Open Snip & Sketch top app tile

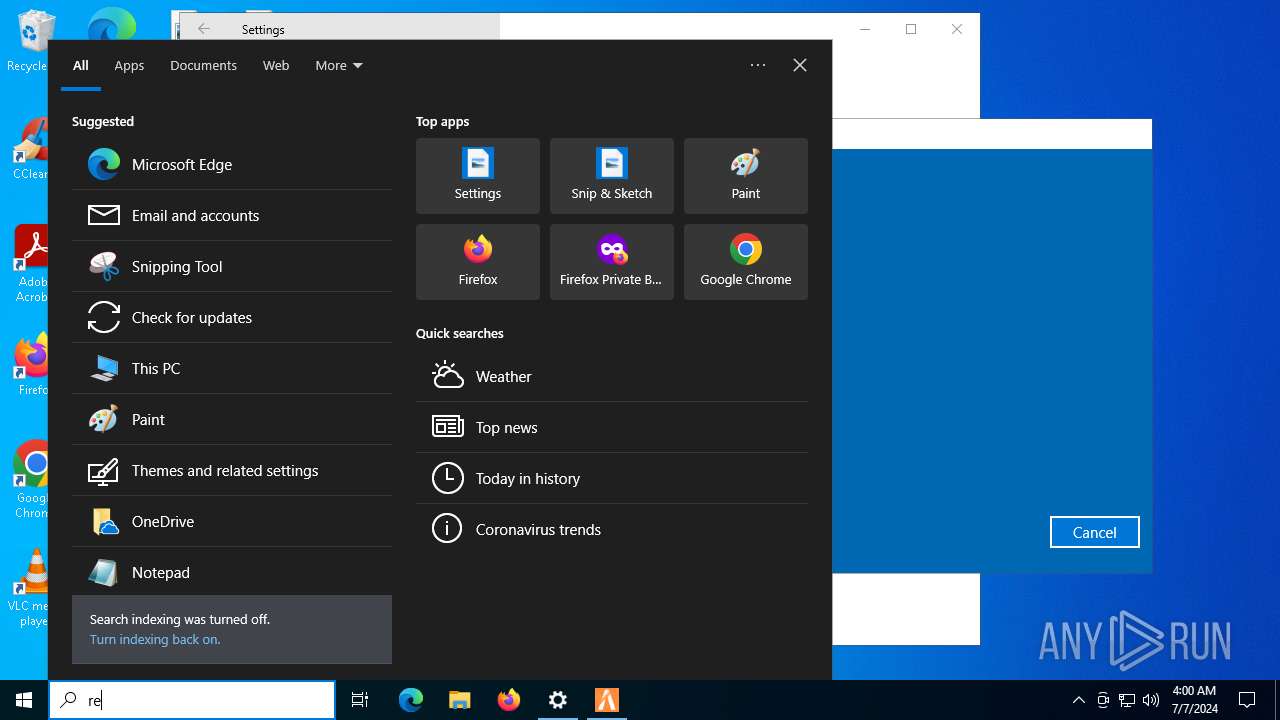[x=612, y=176]
